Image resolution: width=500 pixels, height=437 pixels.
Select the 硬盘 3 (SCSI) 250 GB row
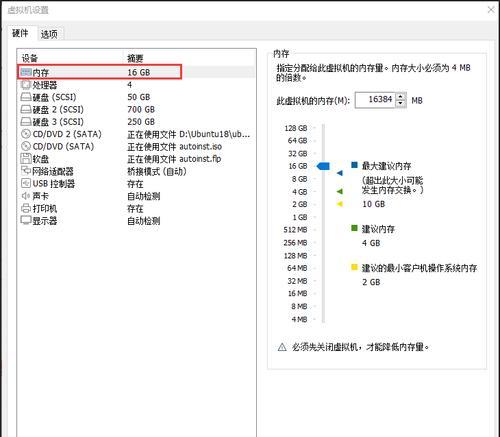[x=136, y=122]
